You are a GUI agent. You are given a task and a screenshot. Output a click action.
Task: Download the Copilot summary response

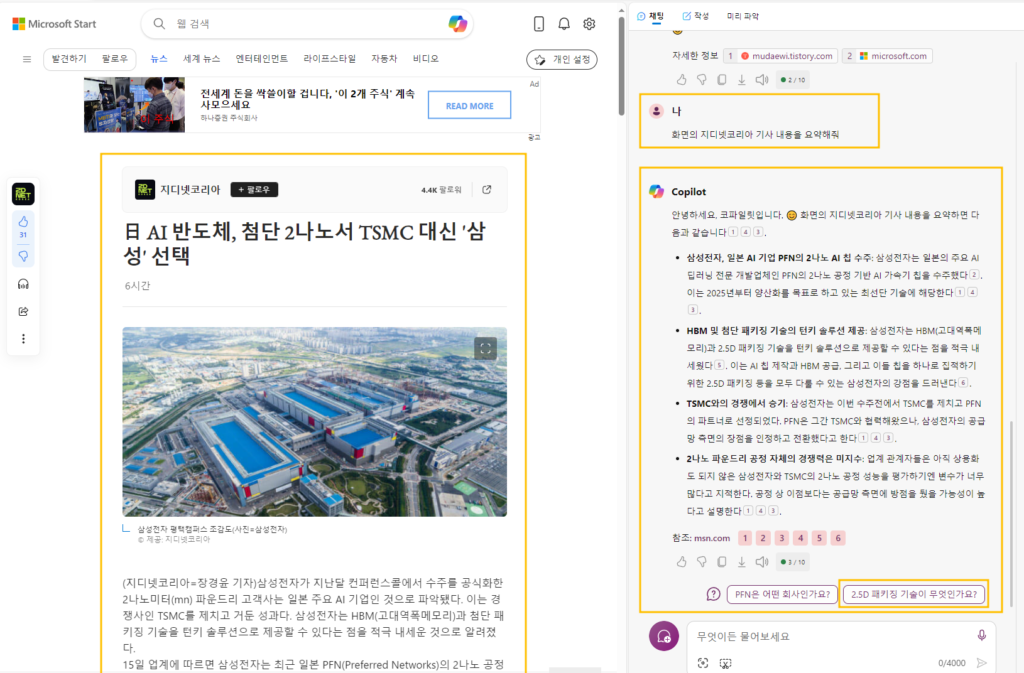pyautogui.click(x=741, y=561)
